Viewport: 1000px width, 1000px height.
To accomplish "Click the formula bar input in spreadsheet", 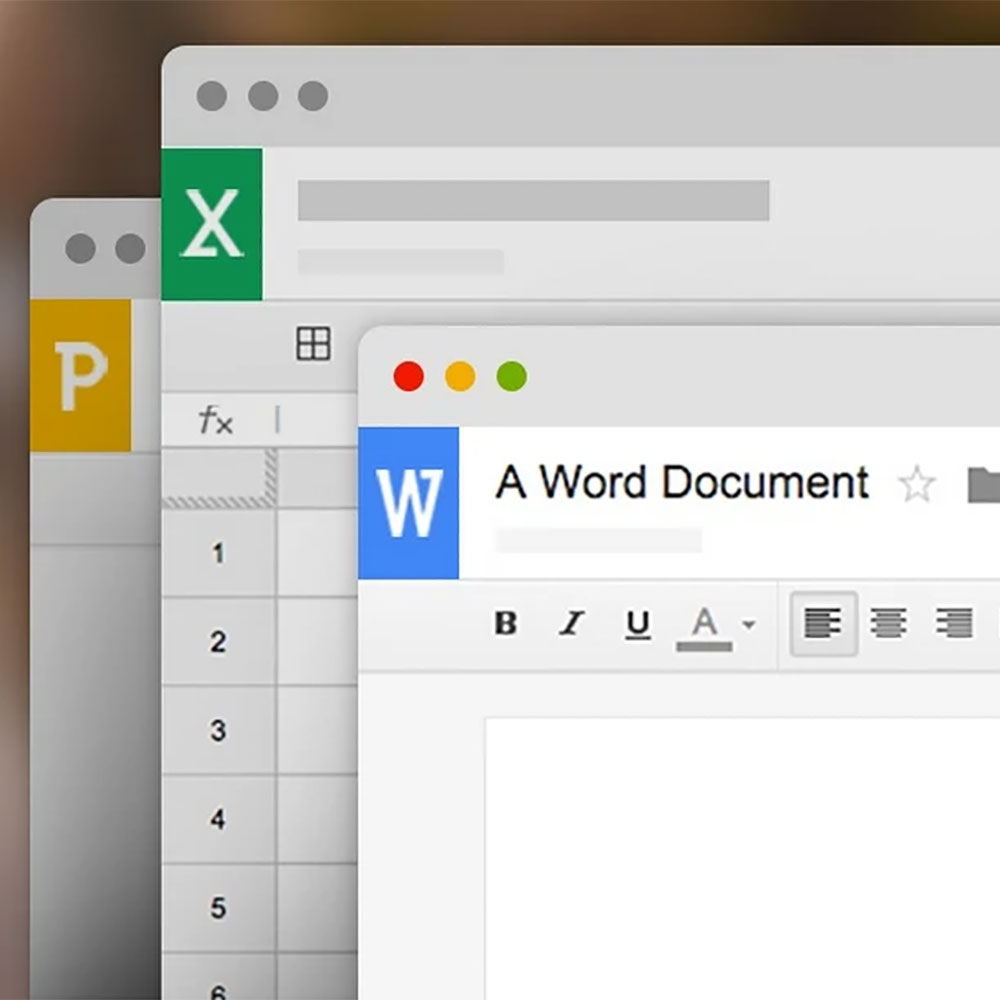I will pyautogui.click(x=317, y=420).
